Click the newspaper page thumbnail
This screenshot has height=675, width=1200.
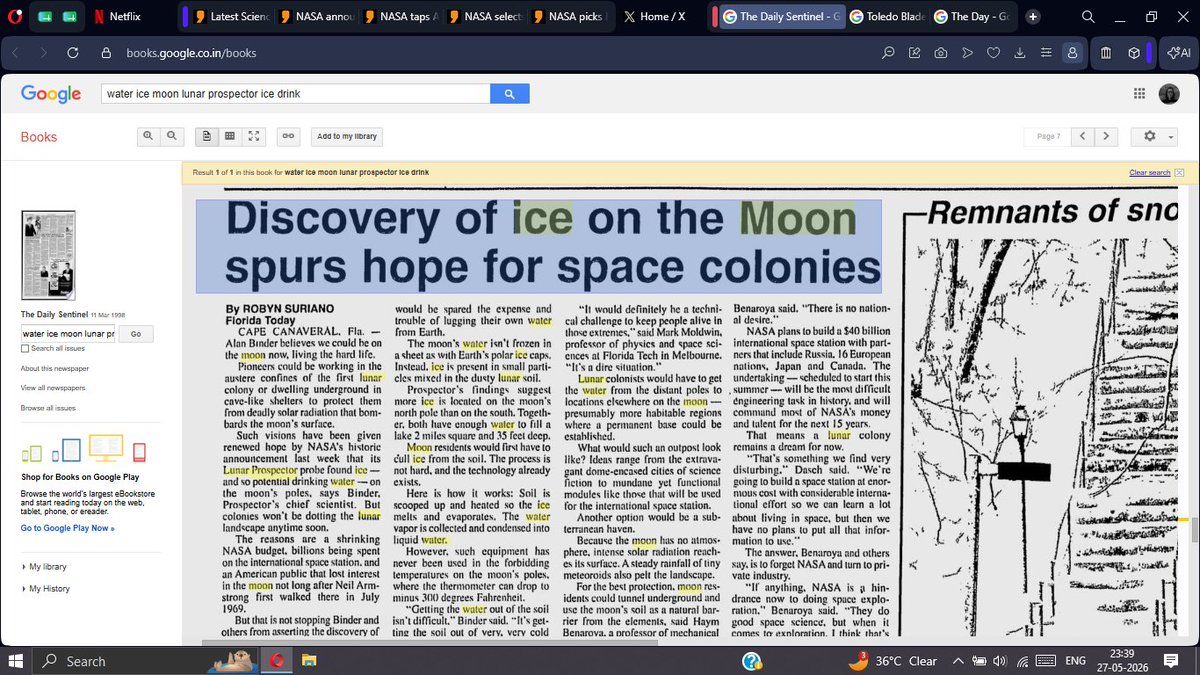click(x=48, y=256)
